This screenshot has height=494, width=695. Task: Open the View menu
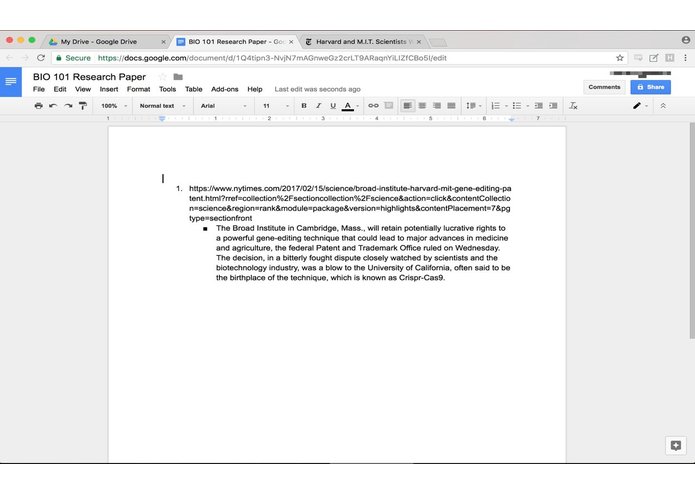pyautogui.click(x=83, y=89)
